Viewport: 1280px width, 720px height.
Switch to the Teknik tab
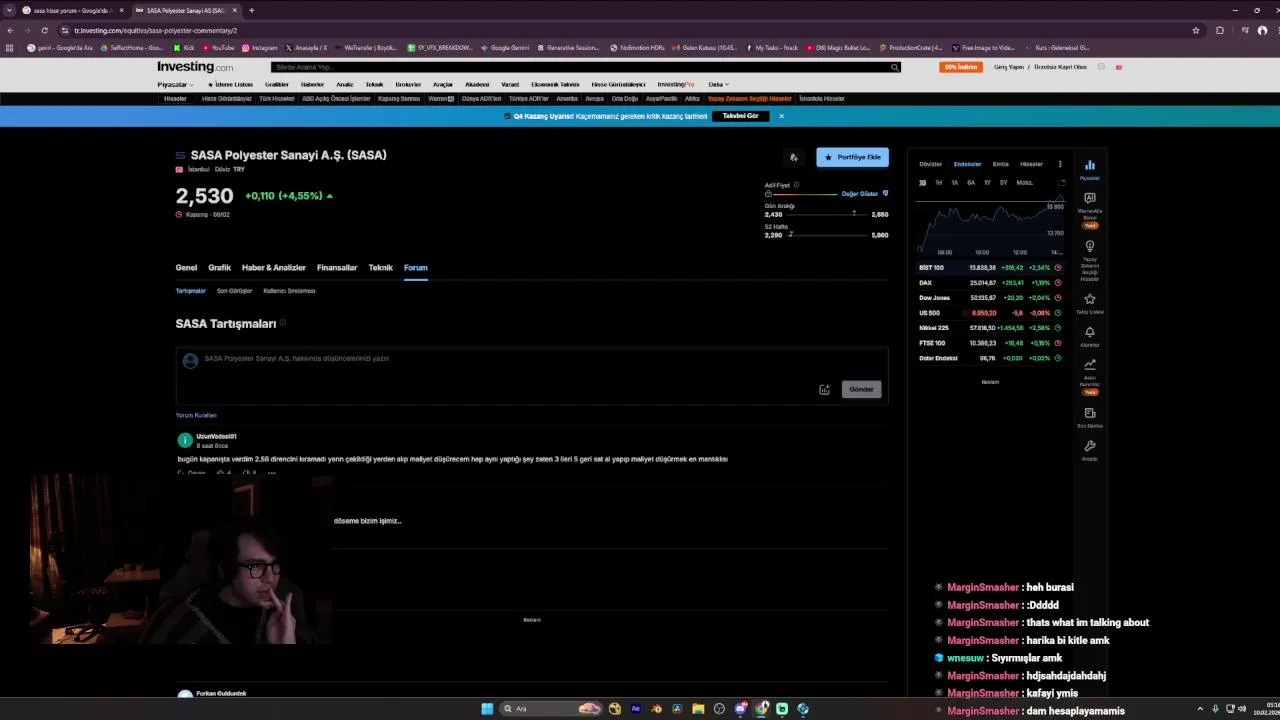[380, 268]
